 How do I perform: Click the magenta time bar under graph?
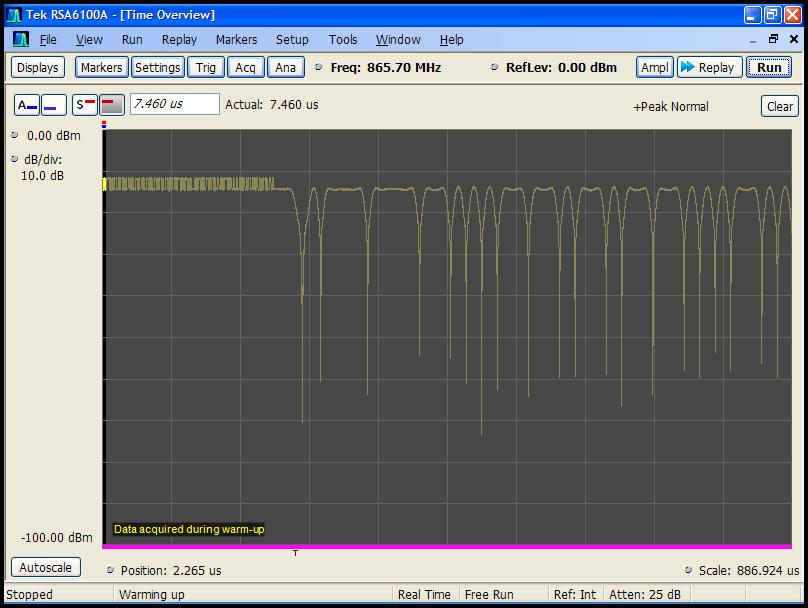[x=447, y=546]
